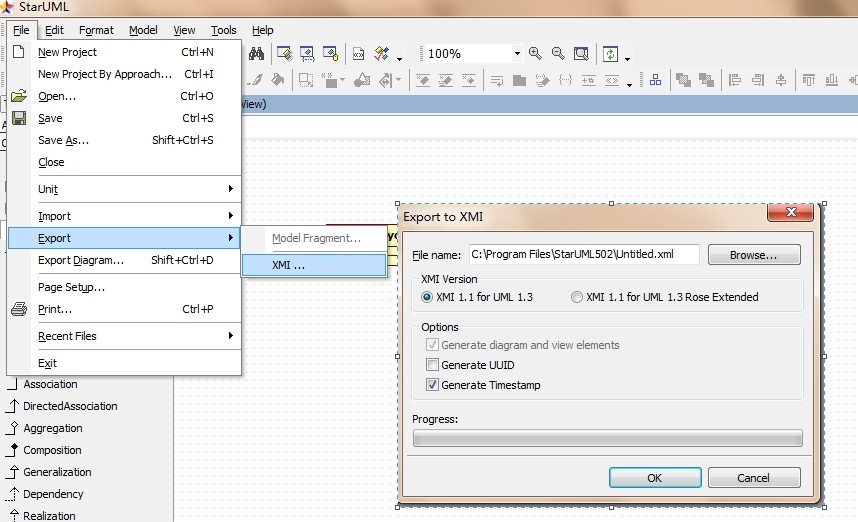Click Generate diagram and view elements checkbox
The image size is (858, 522).
pos(432,345)
